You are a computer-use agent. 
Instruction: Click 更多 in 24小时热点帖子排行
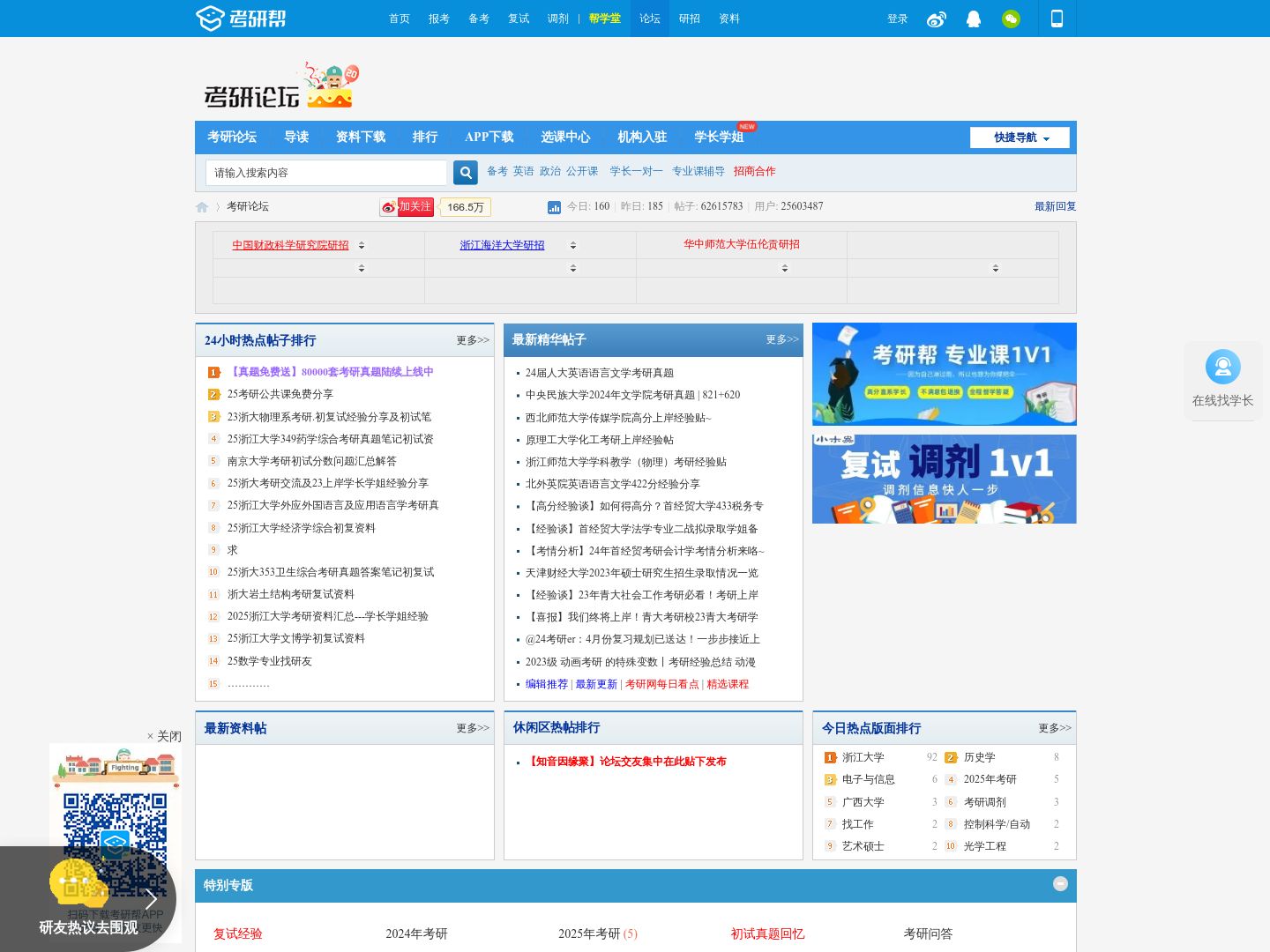coord(473,340)
